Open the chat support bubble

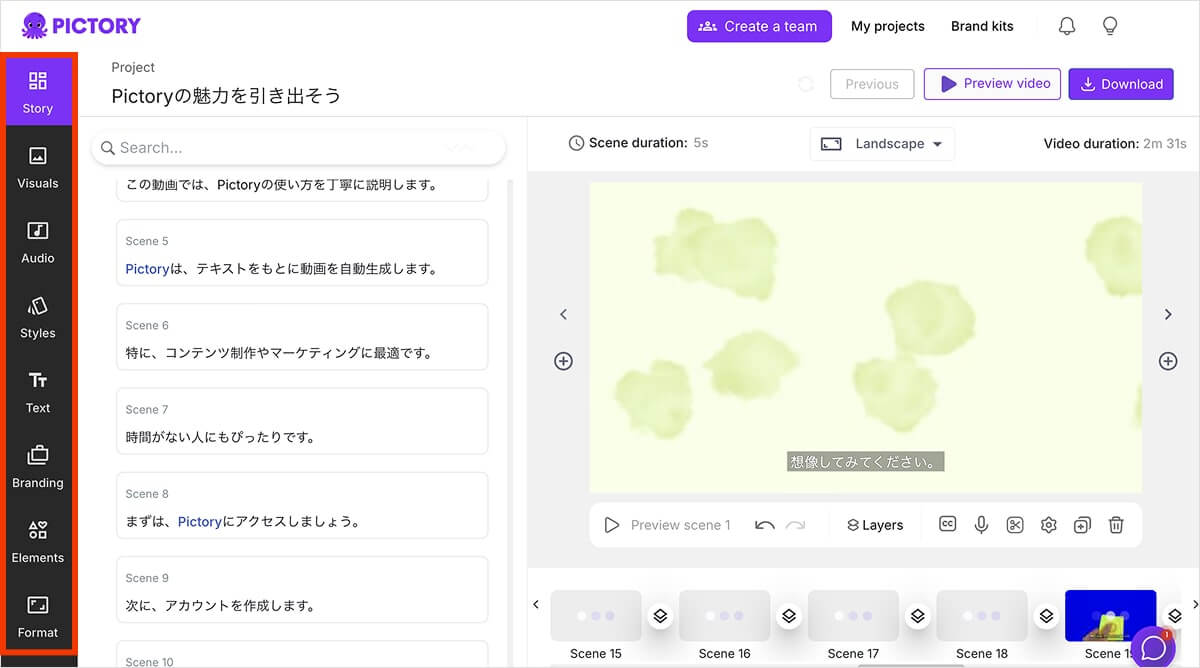1153,646
